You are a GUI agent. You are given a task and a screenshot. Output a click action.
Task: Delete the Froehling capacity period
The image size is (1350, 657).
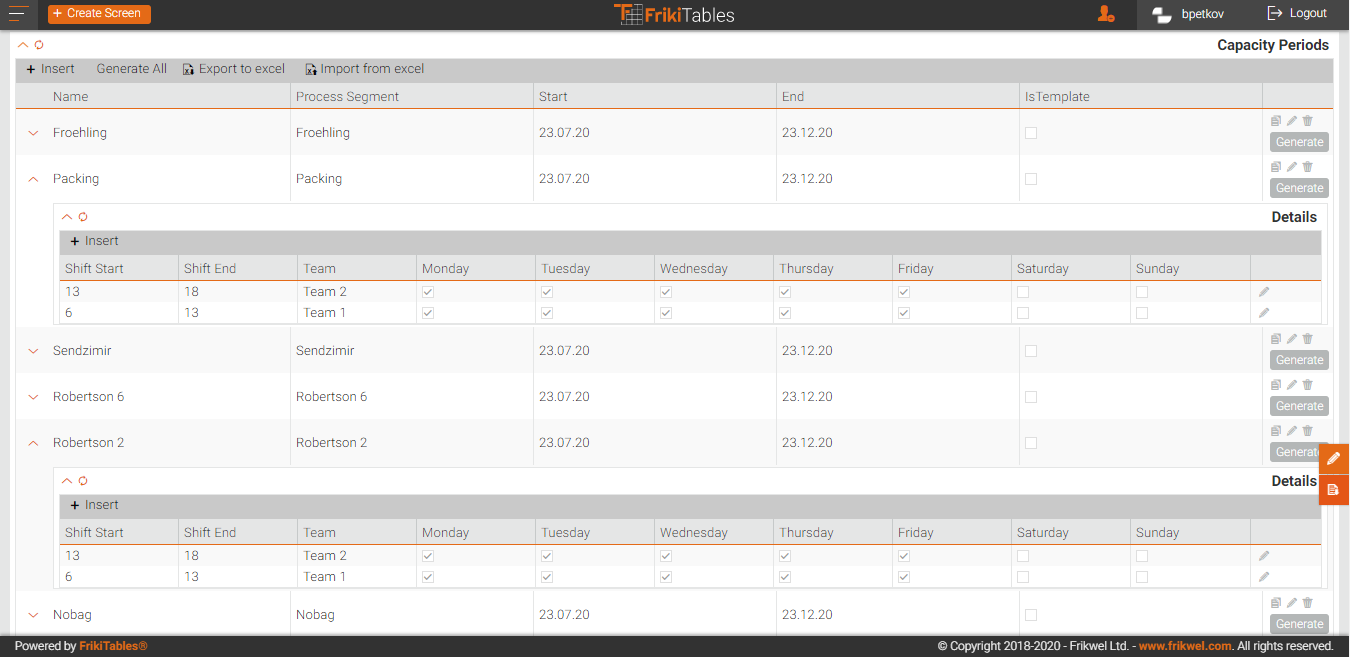click(1307, 121)
